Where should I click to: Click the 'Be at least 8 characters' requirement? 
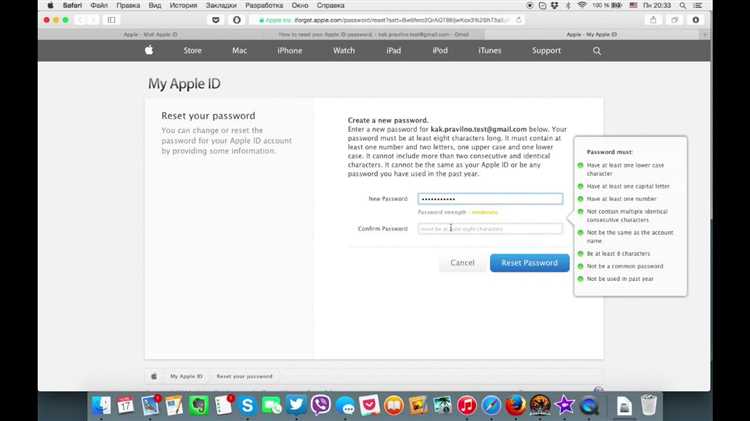(618, 254)
